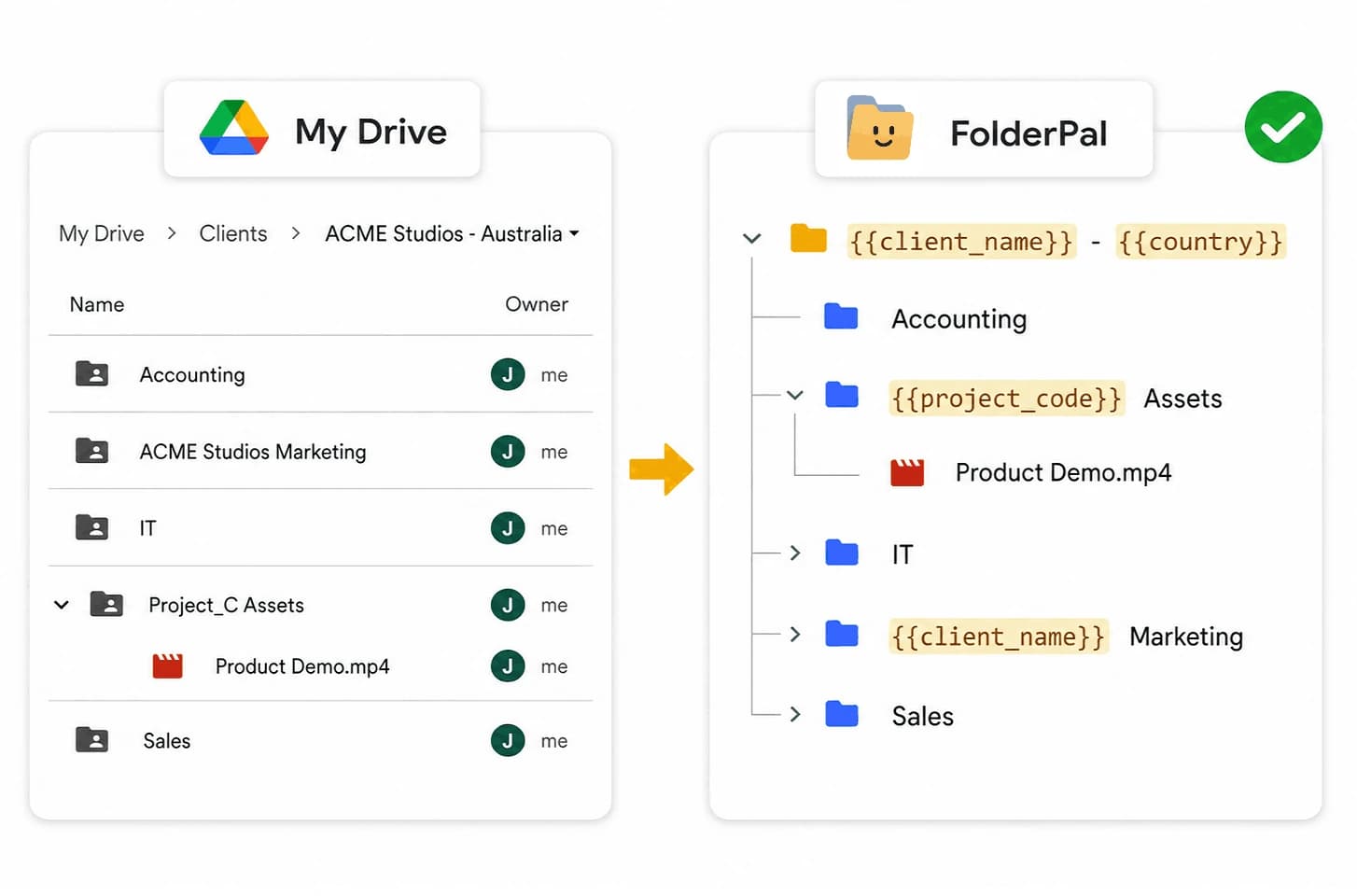
Task: Click the {{country}} variable tag
Action: (1201, 242)
